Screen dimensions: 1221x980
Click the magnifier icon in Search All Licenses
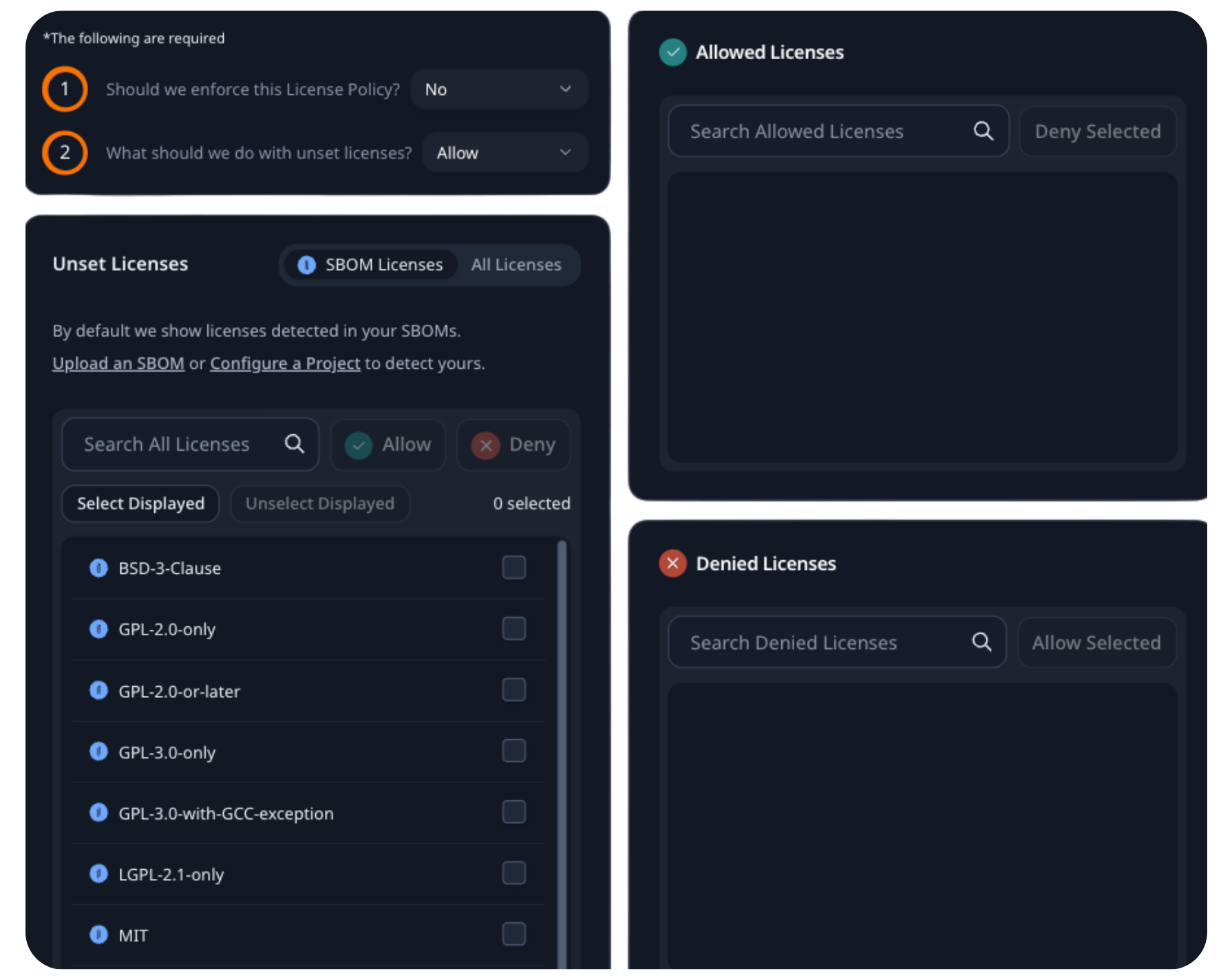point(294,444)
